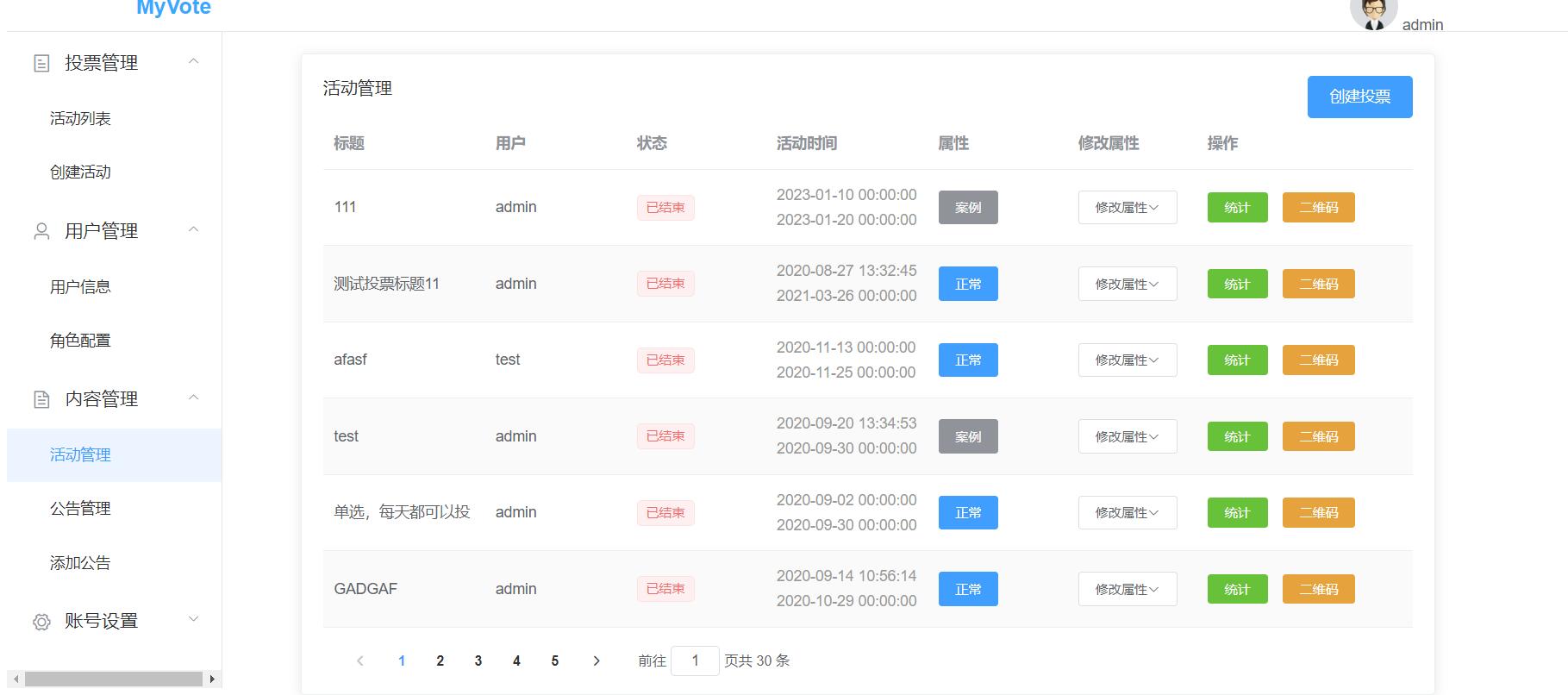1568x695 pixels.
Task: Go to next page arrow
Action: click(x=597, y=661)
